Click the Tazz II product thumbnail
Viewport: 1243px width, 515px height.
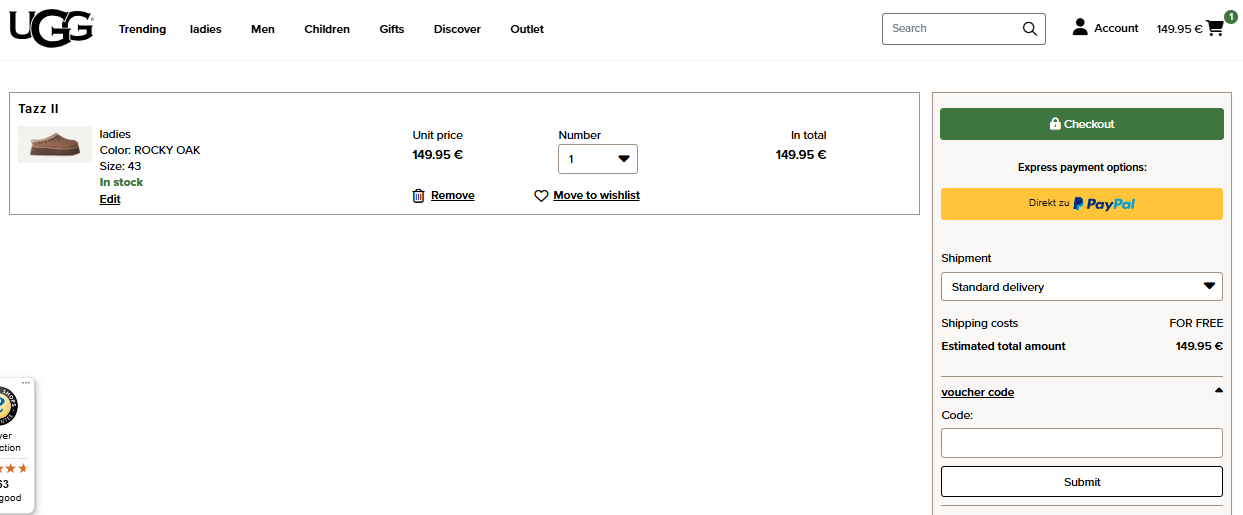pyautogui.click(x=55, y=145)
